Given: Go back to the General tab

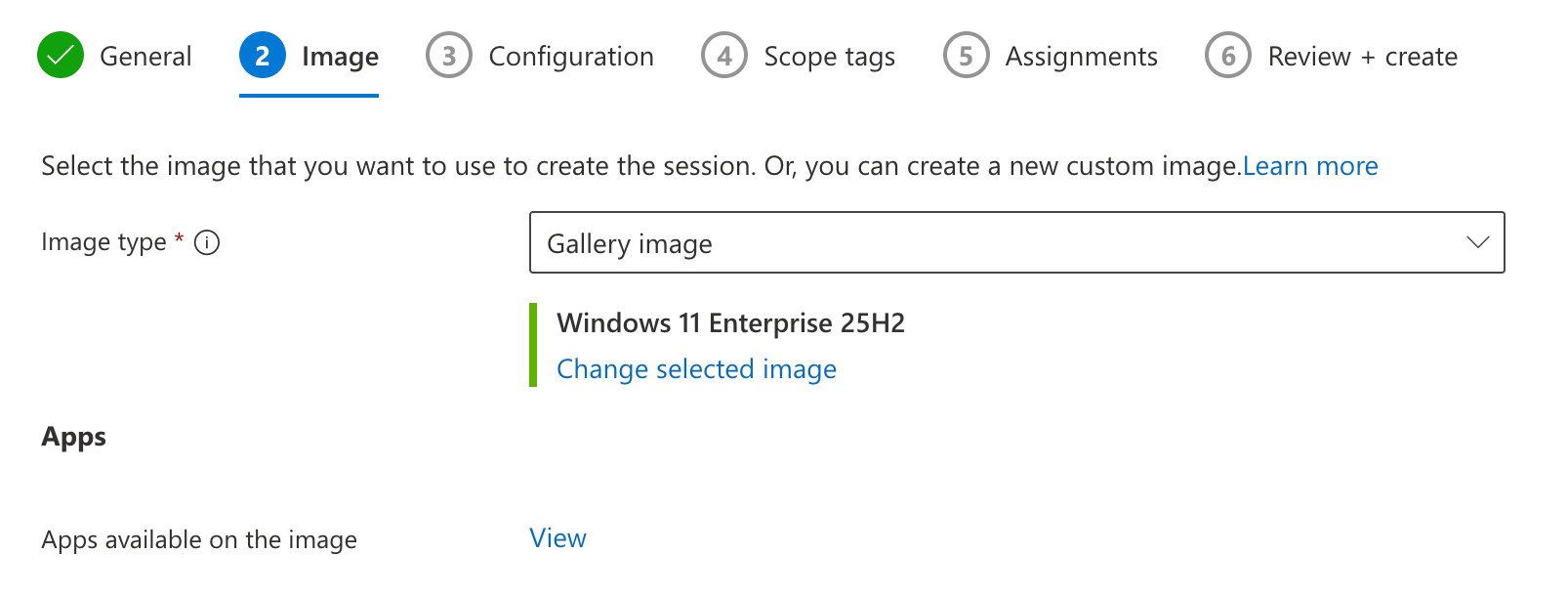Looking at the screenshot, I should tap(145, 57).
